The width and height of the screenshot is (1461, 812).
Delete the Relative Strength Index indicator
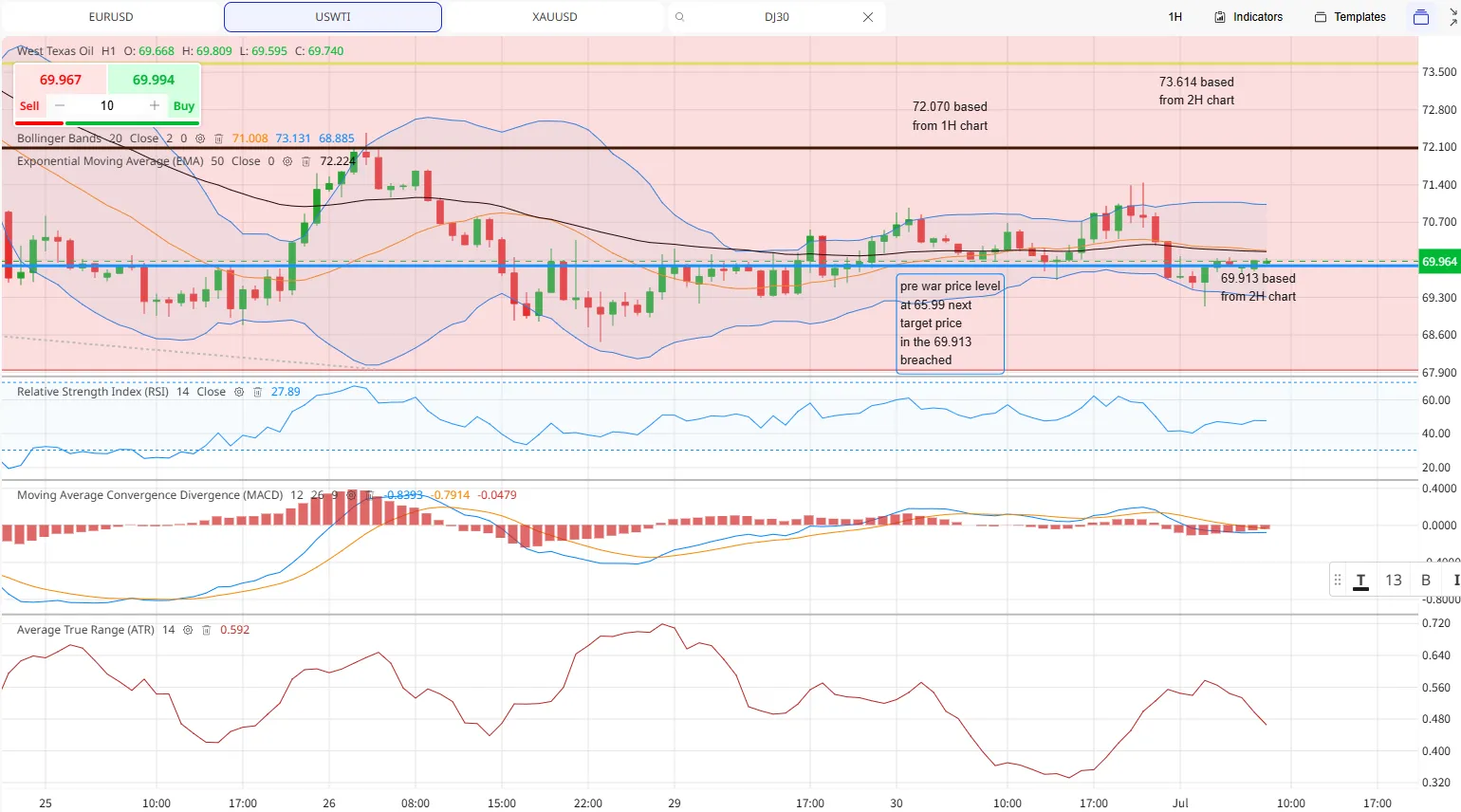point(257,392)
